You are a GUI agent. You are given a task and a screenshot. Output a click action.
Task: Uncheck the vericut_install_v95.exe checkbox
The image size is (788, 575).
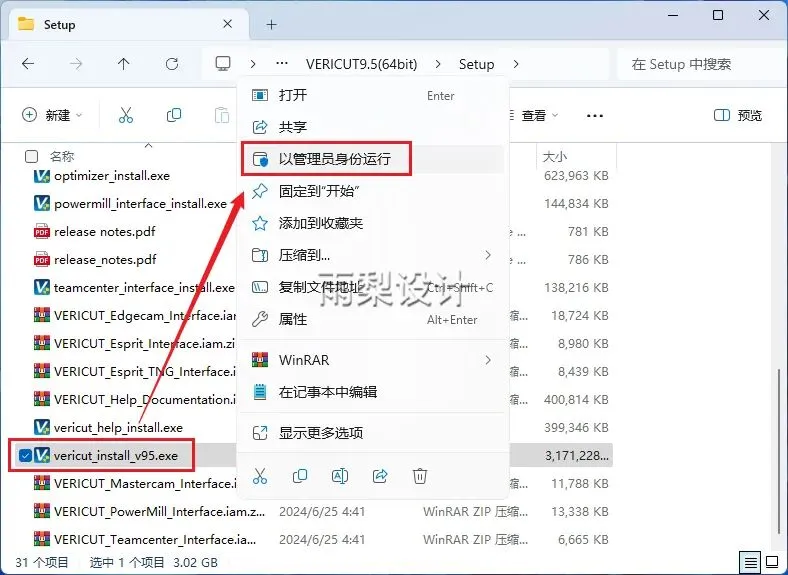[x=25, y=455]
